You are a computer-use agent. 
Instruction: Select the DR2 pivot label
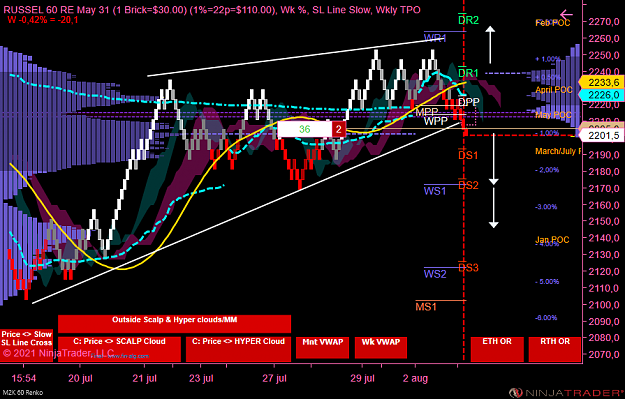coord(468,20)
